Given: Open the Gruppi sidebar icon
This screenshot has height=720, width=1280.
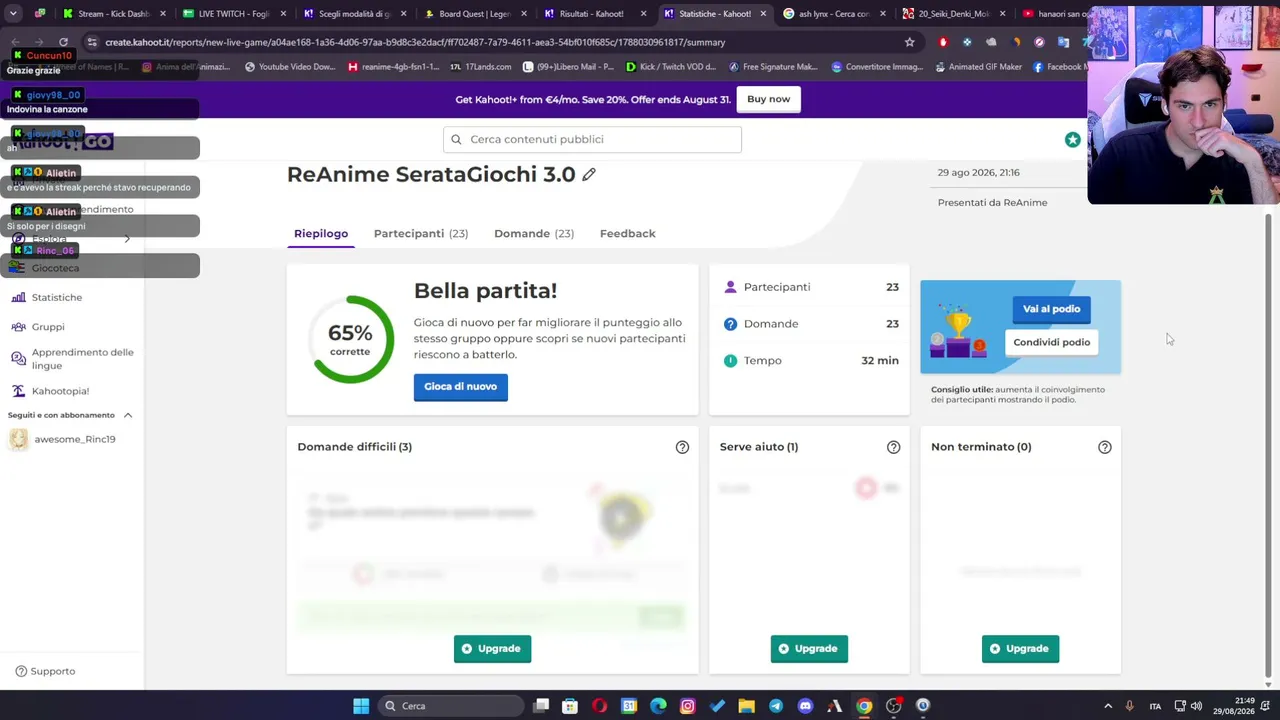Looking at the screenshot, I should click(x=19, y=327).
